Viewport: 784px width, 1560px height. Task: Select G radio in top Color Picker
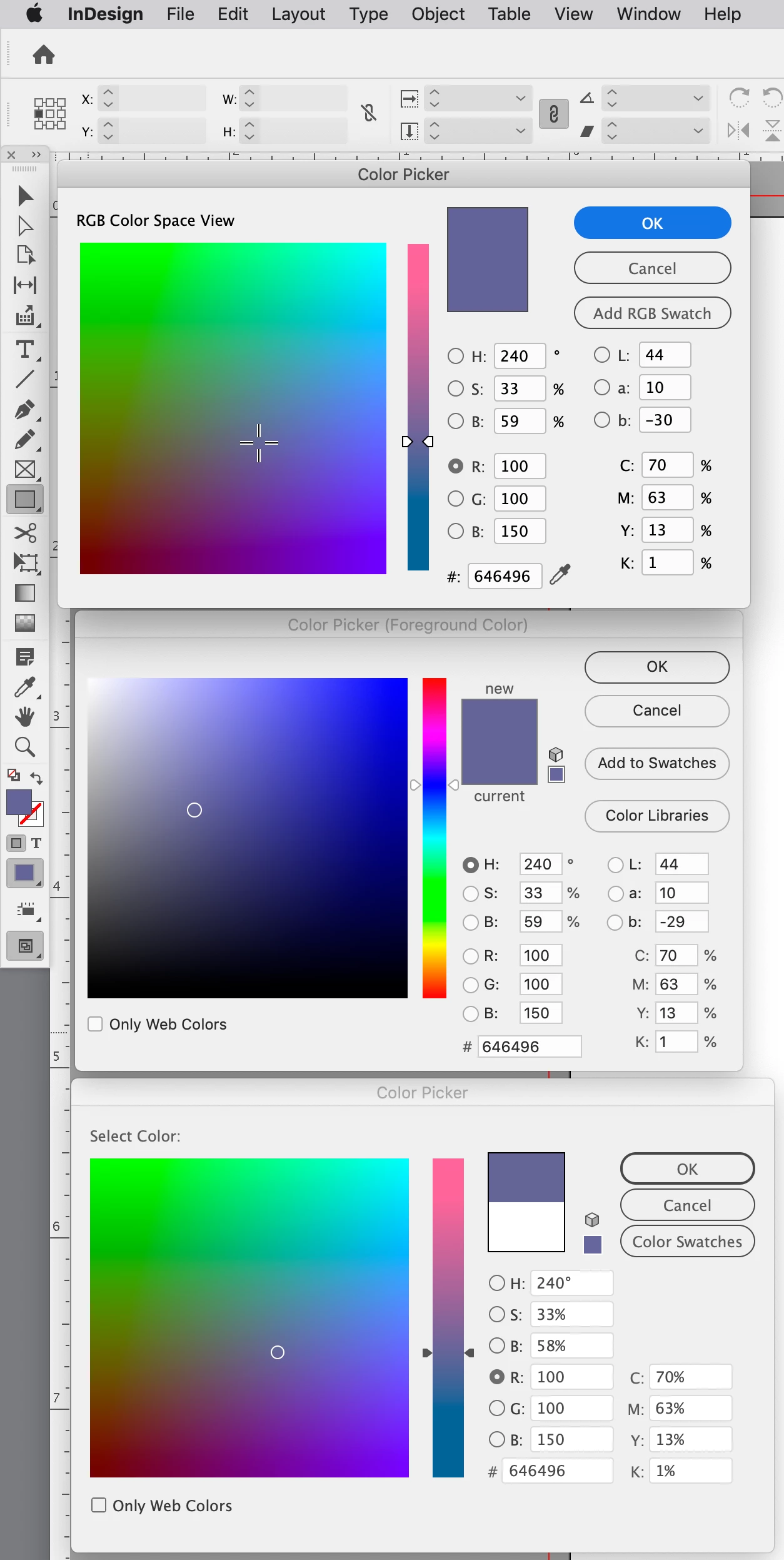[456, 499]
